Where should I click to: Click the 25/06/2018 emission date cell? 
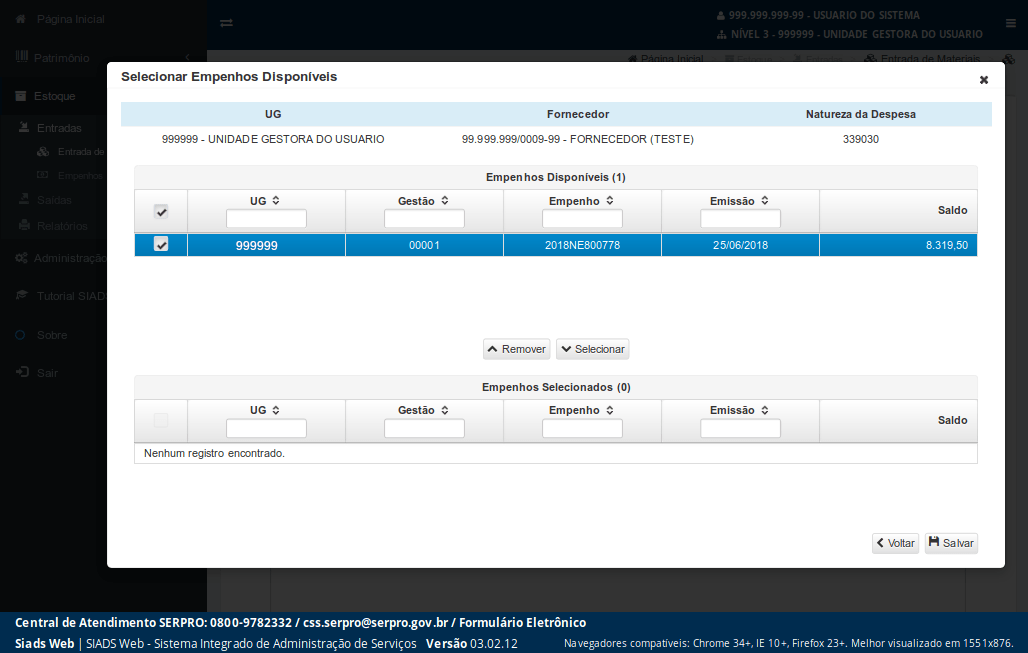click(740, 245)
